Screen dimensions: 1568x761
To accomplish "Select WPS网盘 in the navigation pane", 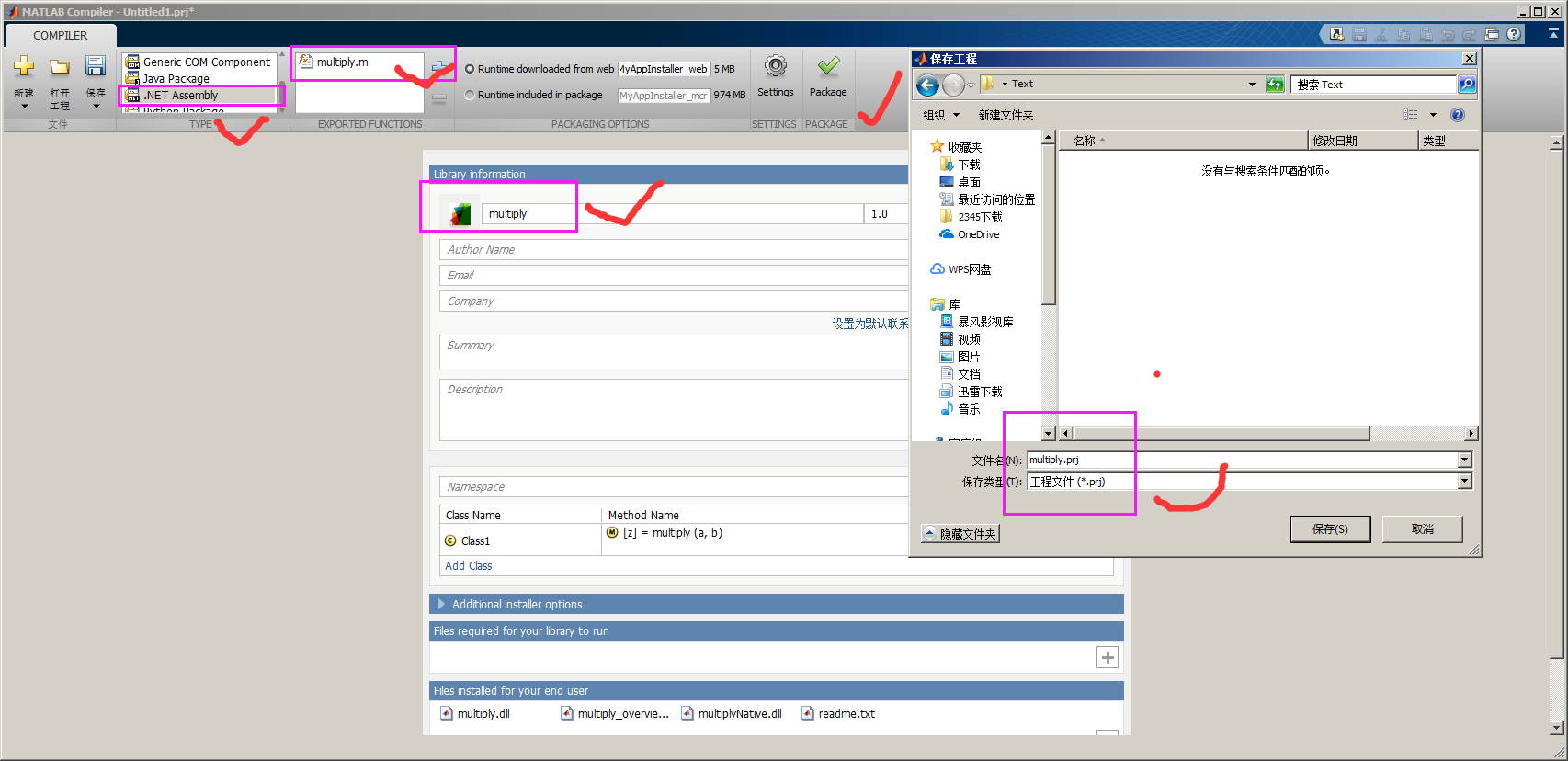I will pos(960,269).
